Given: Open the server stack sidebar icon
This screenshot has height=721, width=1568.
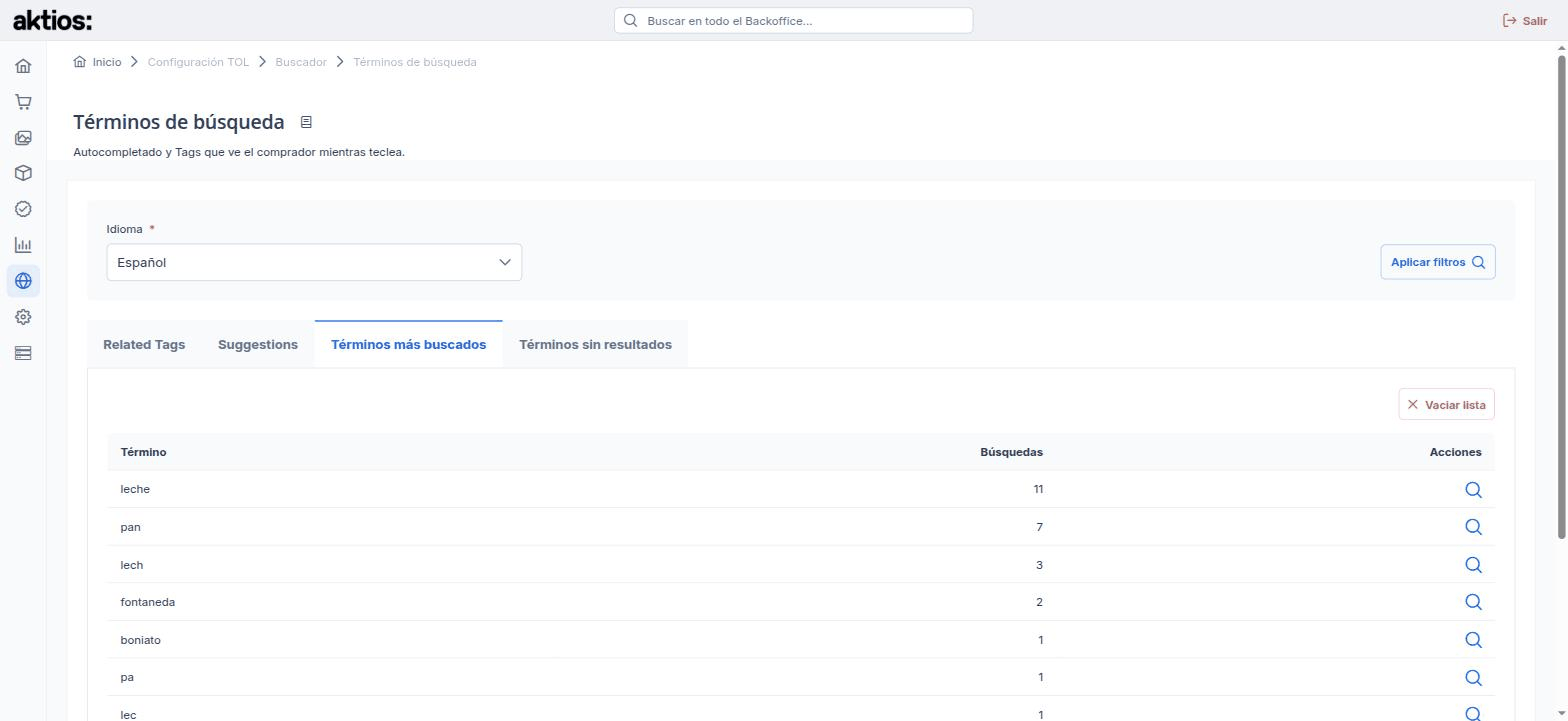Looking at the screenshot, I should (x=23, y=353).
